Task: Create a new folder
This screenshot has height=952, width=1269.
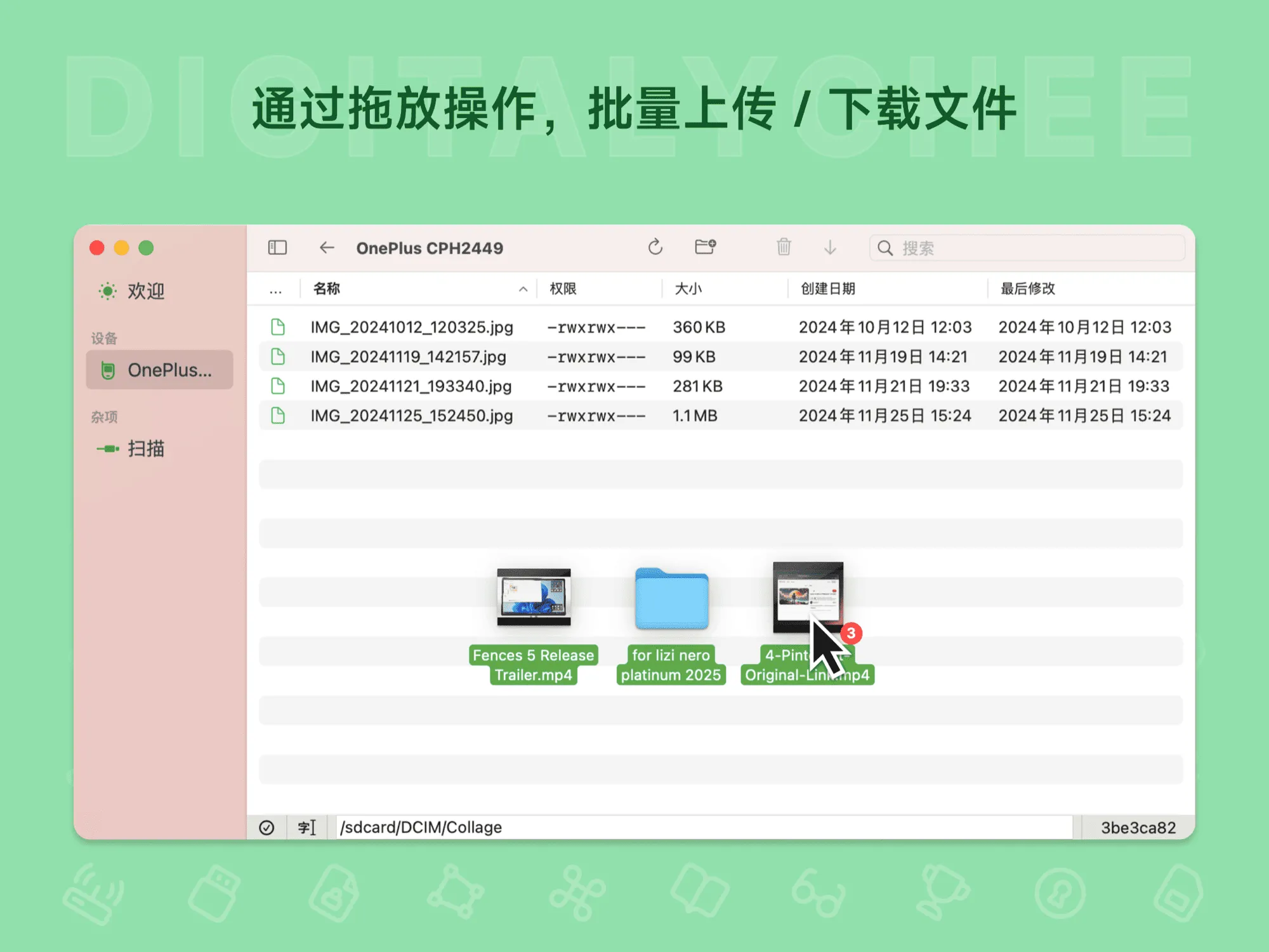Action: pos(705,247)
